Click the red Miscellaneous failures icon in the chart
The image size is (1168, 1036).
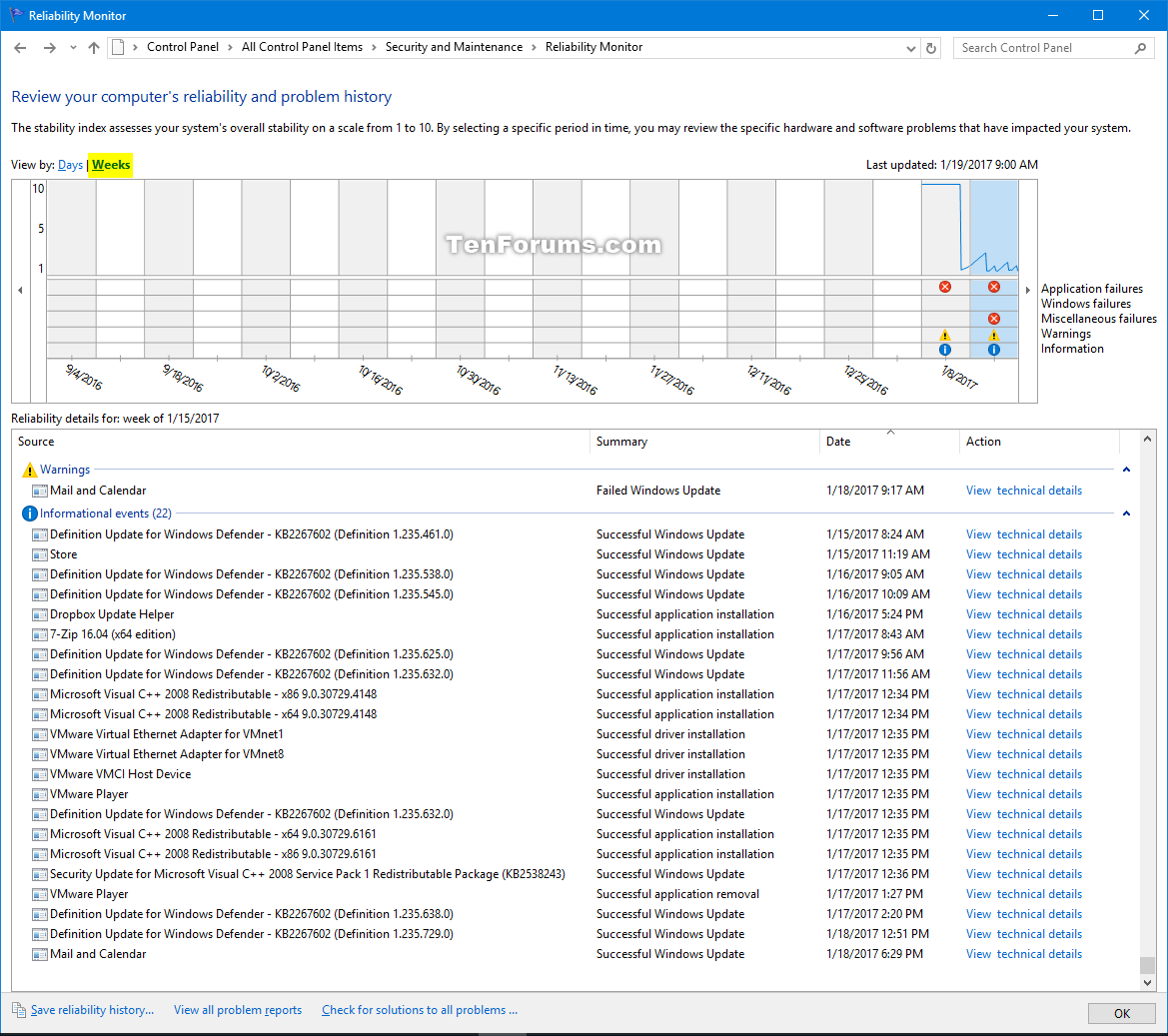tap(994, 319)
